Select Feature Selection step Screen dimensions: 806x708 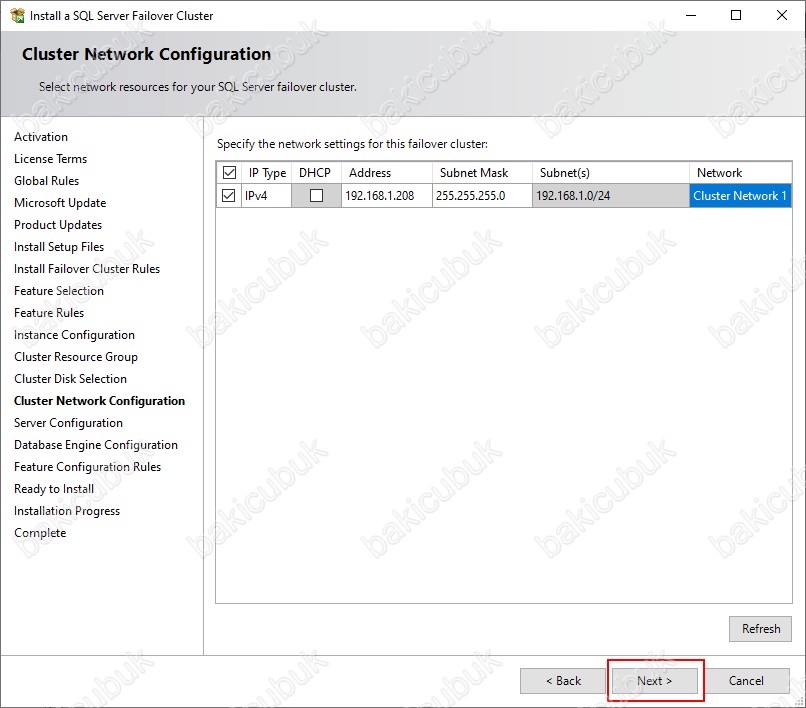point(59,291)
